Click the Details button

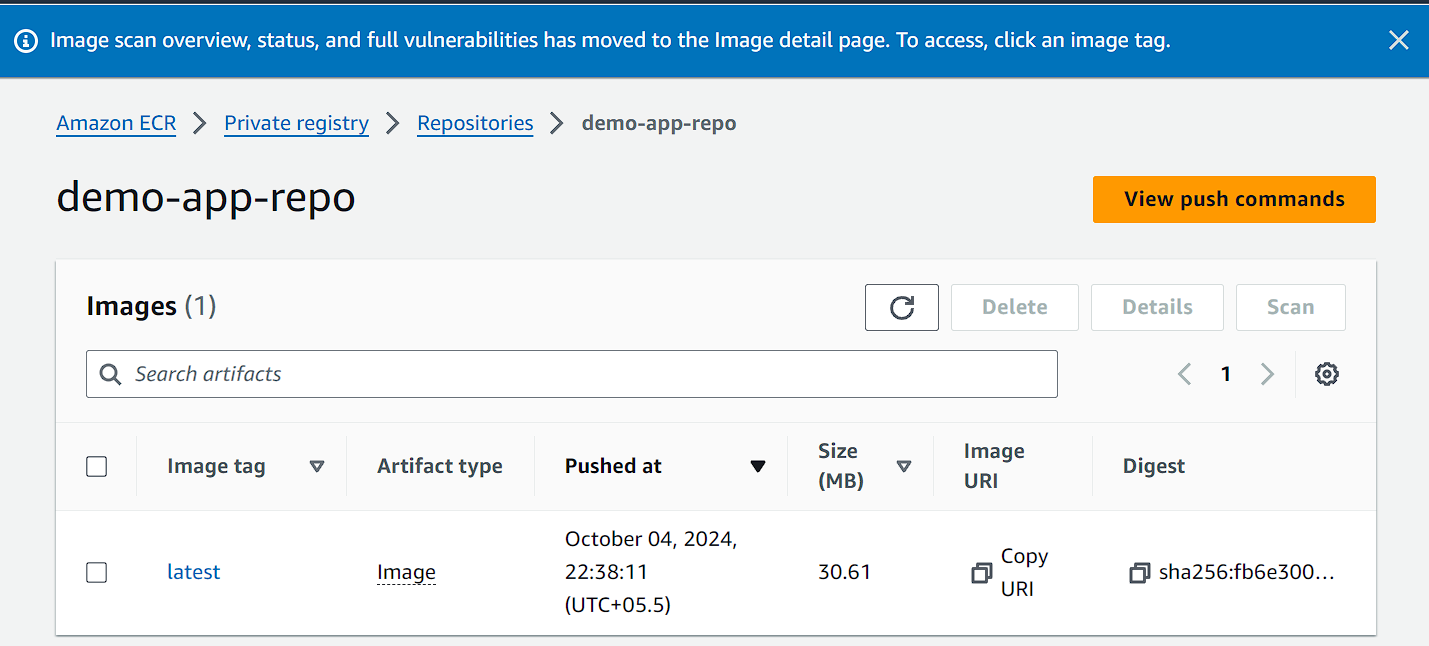(x=1157, y=307)
